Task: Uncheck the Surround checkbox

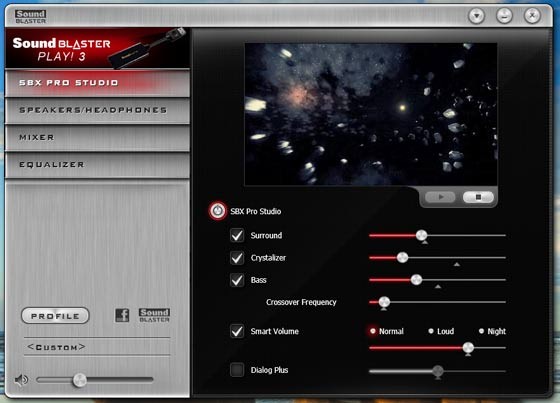Action: (x=237, y=235)
